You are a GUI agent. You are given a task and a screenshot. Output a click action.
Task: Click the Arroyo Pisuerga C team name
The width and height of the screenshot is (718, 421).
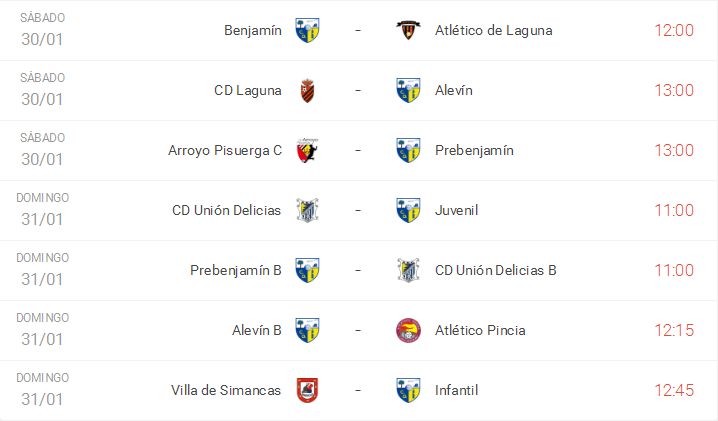point(225,150)
